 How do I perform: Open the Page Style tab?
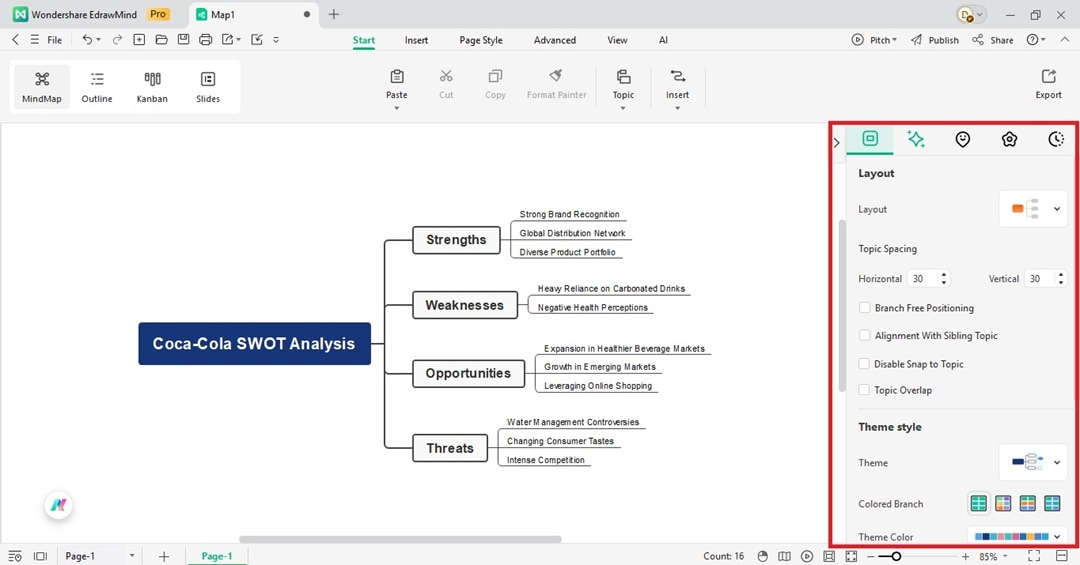click(481, 40)
